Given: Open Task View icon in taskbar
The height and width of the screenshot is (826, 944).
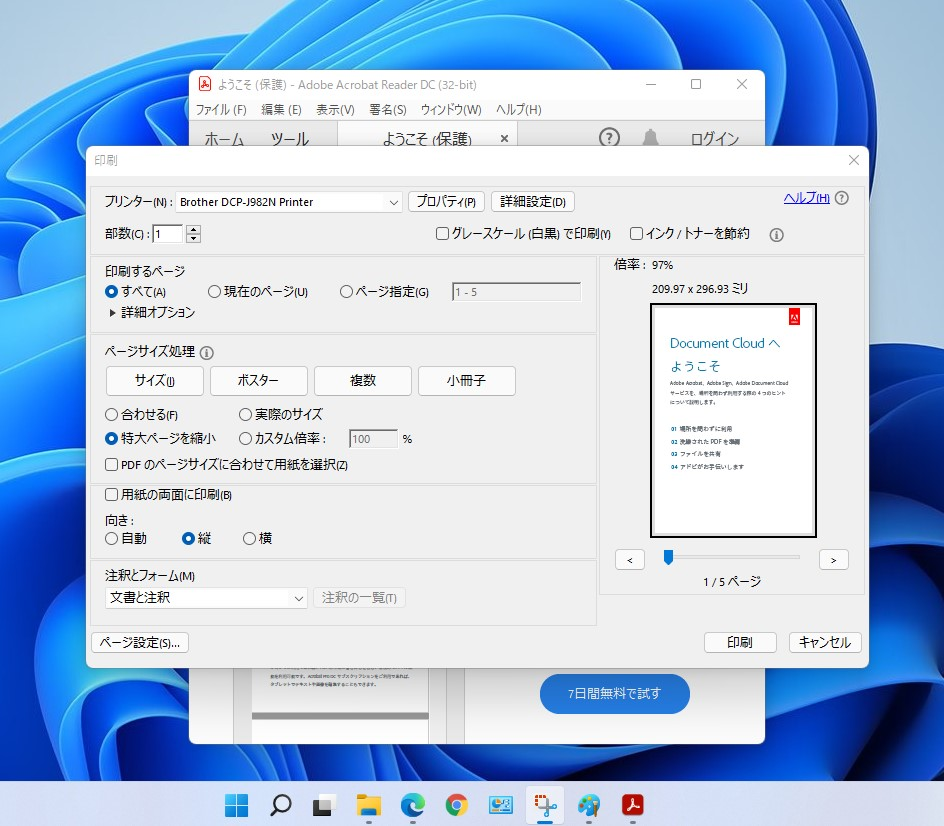Looking at the screenshot, I should tap(324, 805).
